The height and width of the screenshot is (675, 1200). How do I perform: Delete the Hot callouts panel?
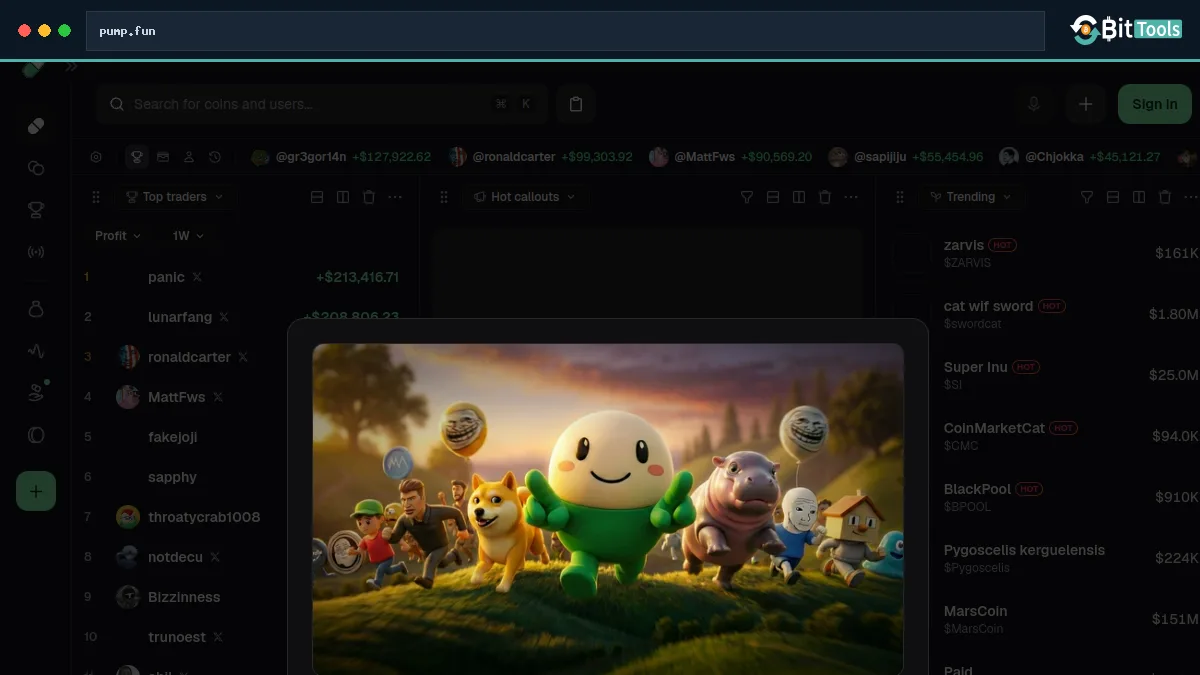point(825,197)
